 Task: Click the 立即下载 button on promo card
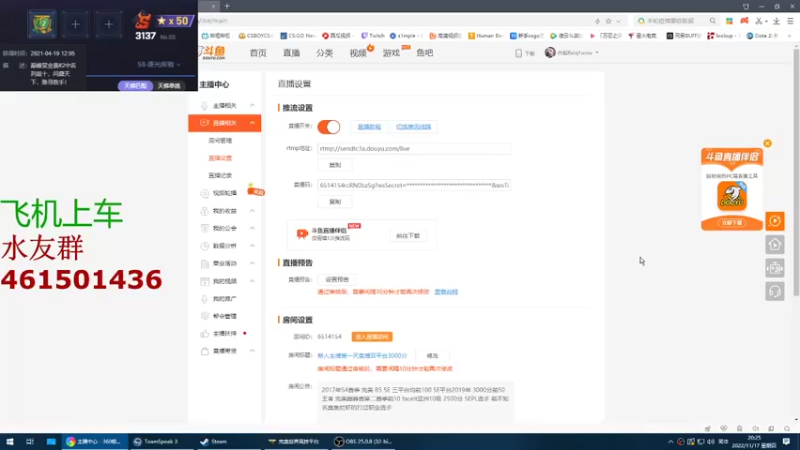point(732,223)
